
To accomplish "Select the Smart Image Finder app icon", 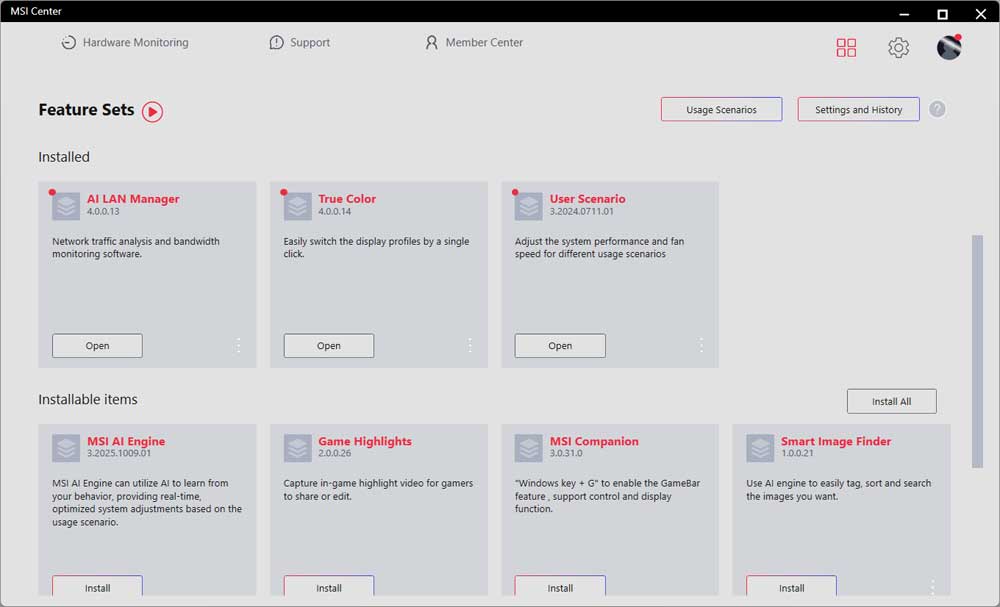I will tap(760, 448).
